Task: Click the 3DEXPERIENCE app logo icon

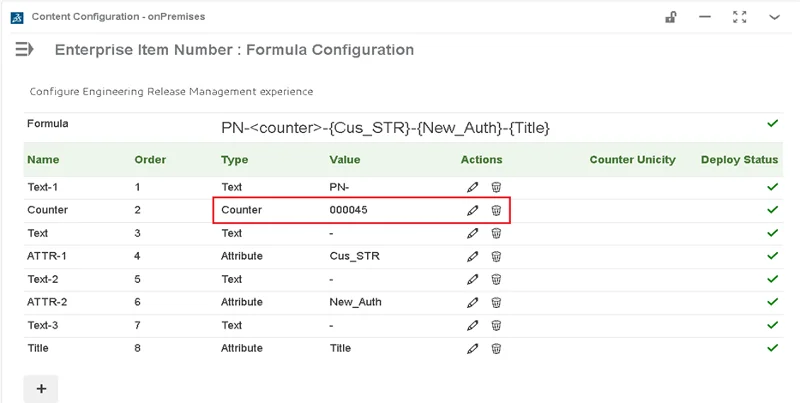Action: tap(17, 17)
